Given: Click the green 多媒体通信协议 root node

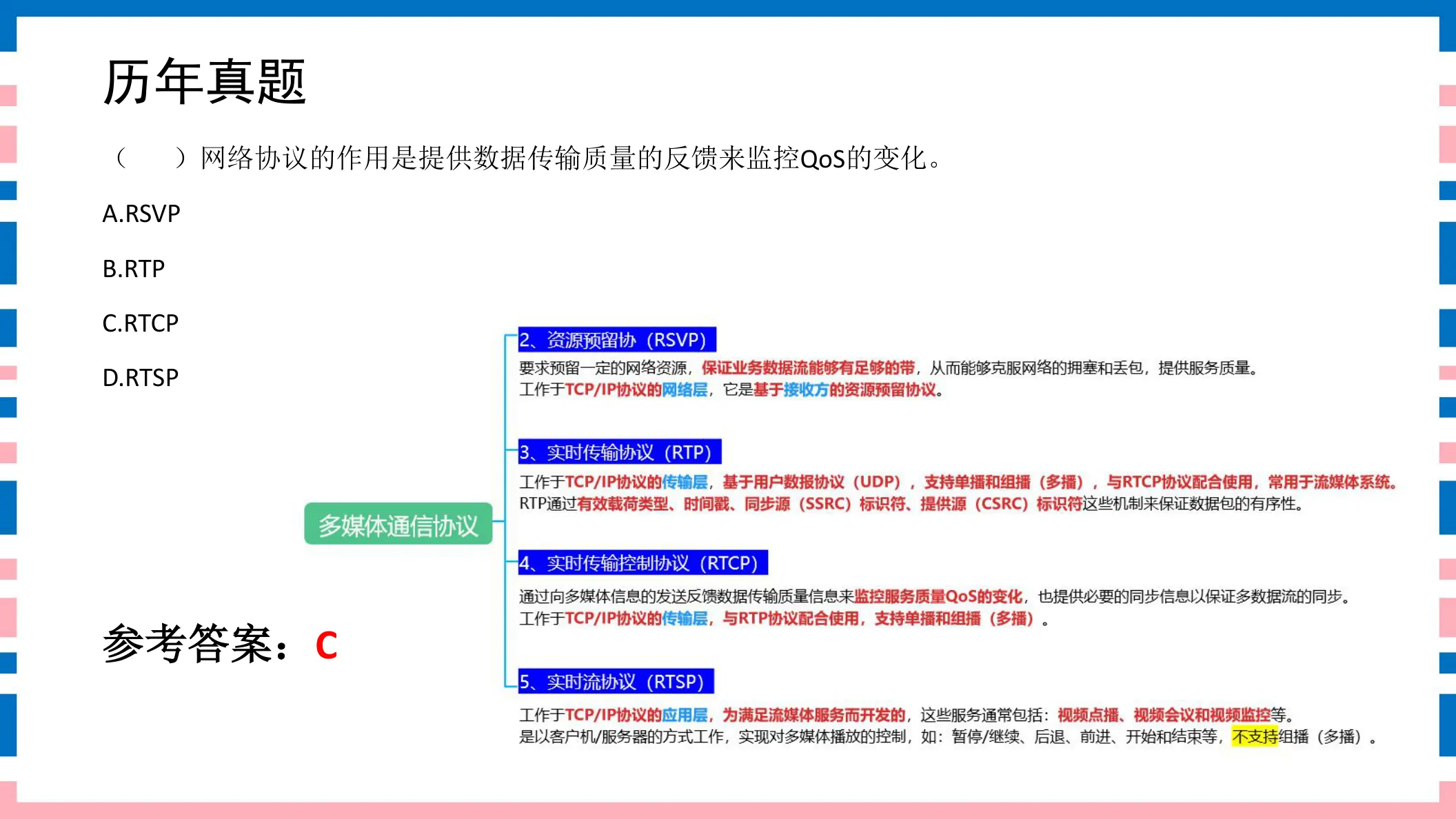Looking at the screenshot, I should click(x=398, y=524).
